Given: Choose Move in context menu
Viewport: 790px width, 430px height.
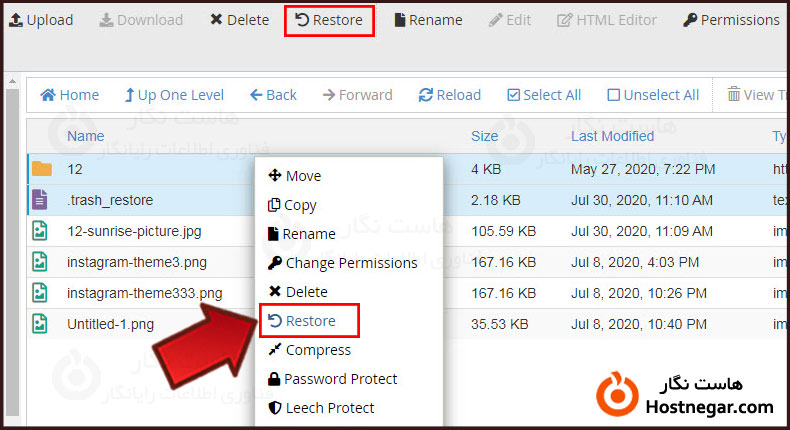Looking at the screenshot, I should pyautogui.click(x=303, y=176).
